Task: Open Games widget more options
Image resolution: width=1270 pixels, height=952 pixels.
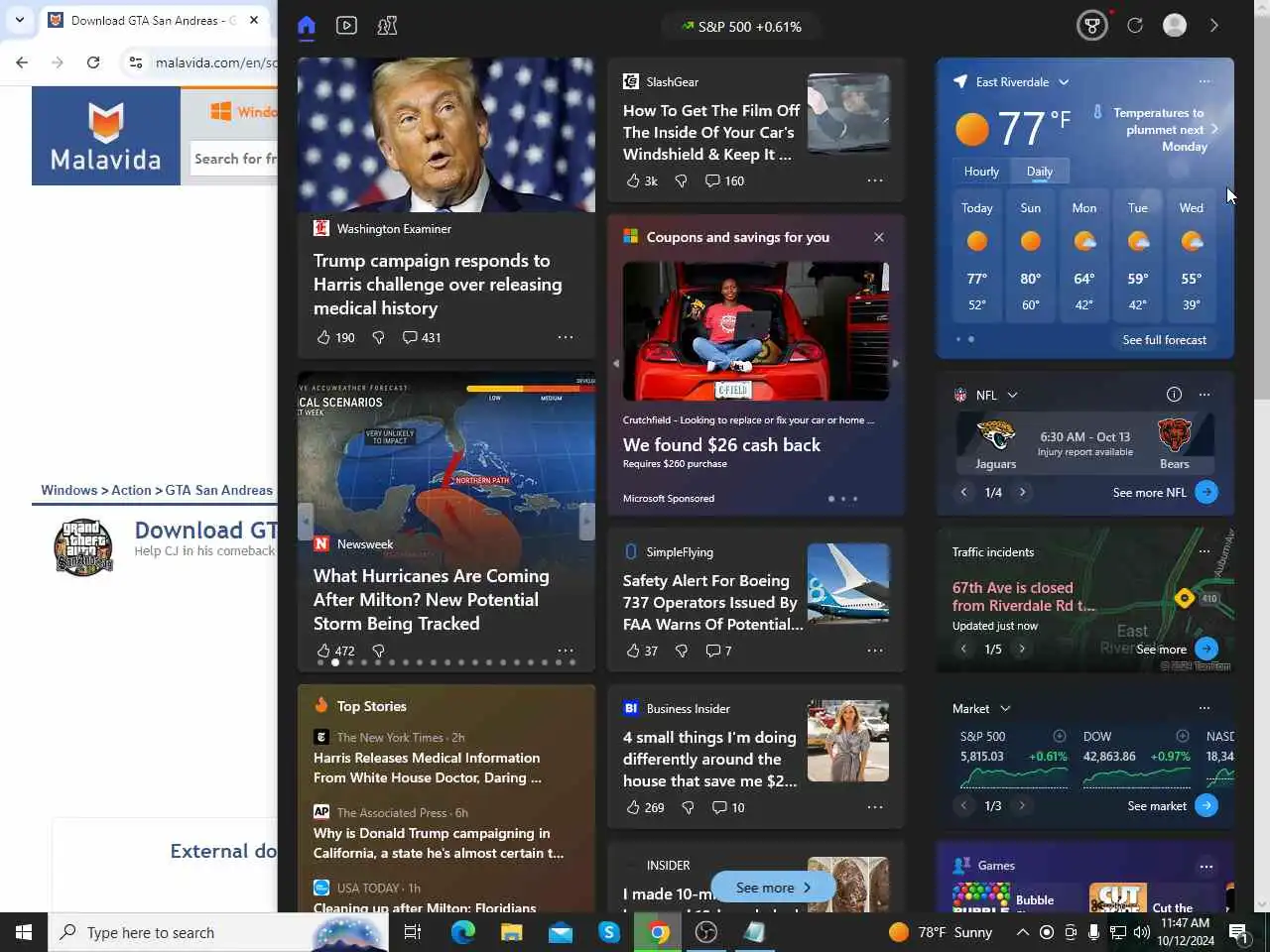Action: pos(1206,866)
